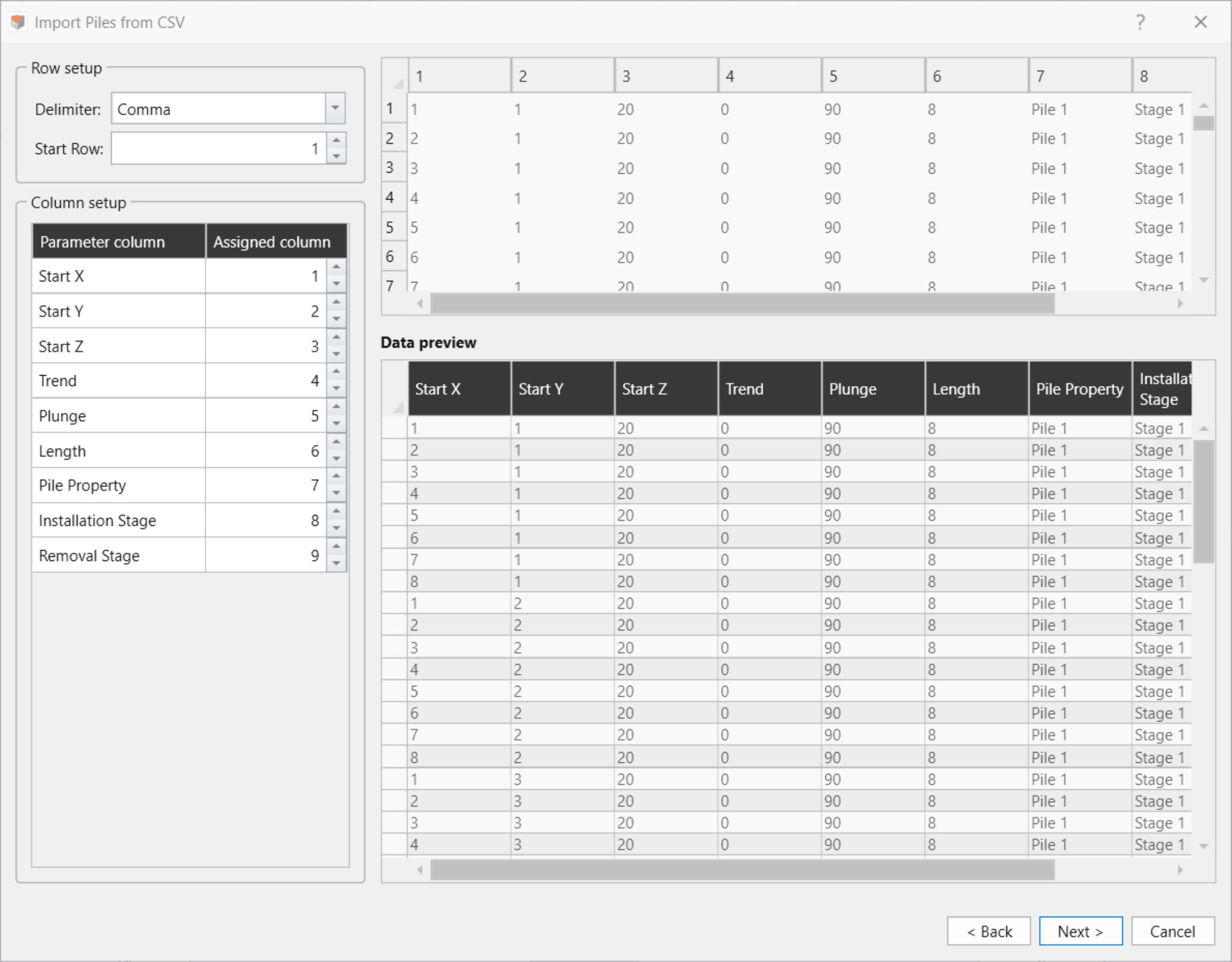Decrement Length assigned column
The width and height of the screenshot is (1232, 962).
(x=336, y=459)
